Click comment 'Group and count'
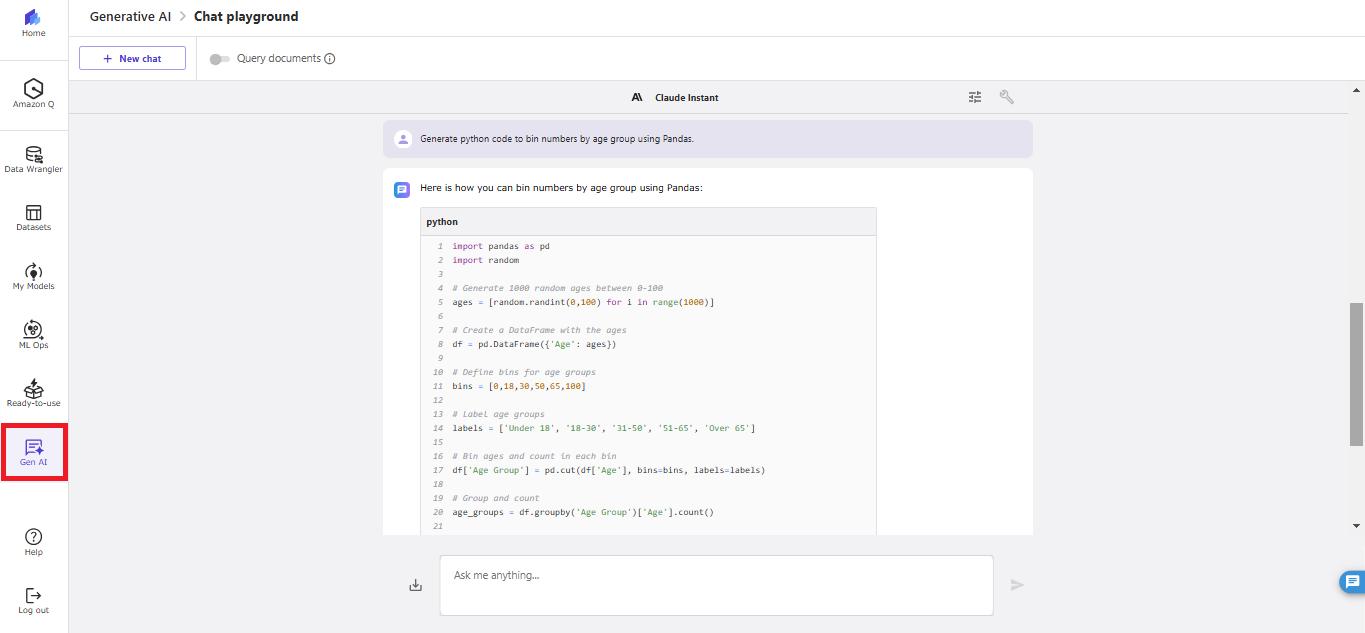Screen dimensions: 1365x633 496,498
